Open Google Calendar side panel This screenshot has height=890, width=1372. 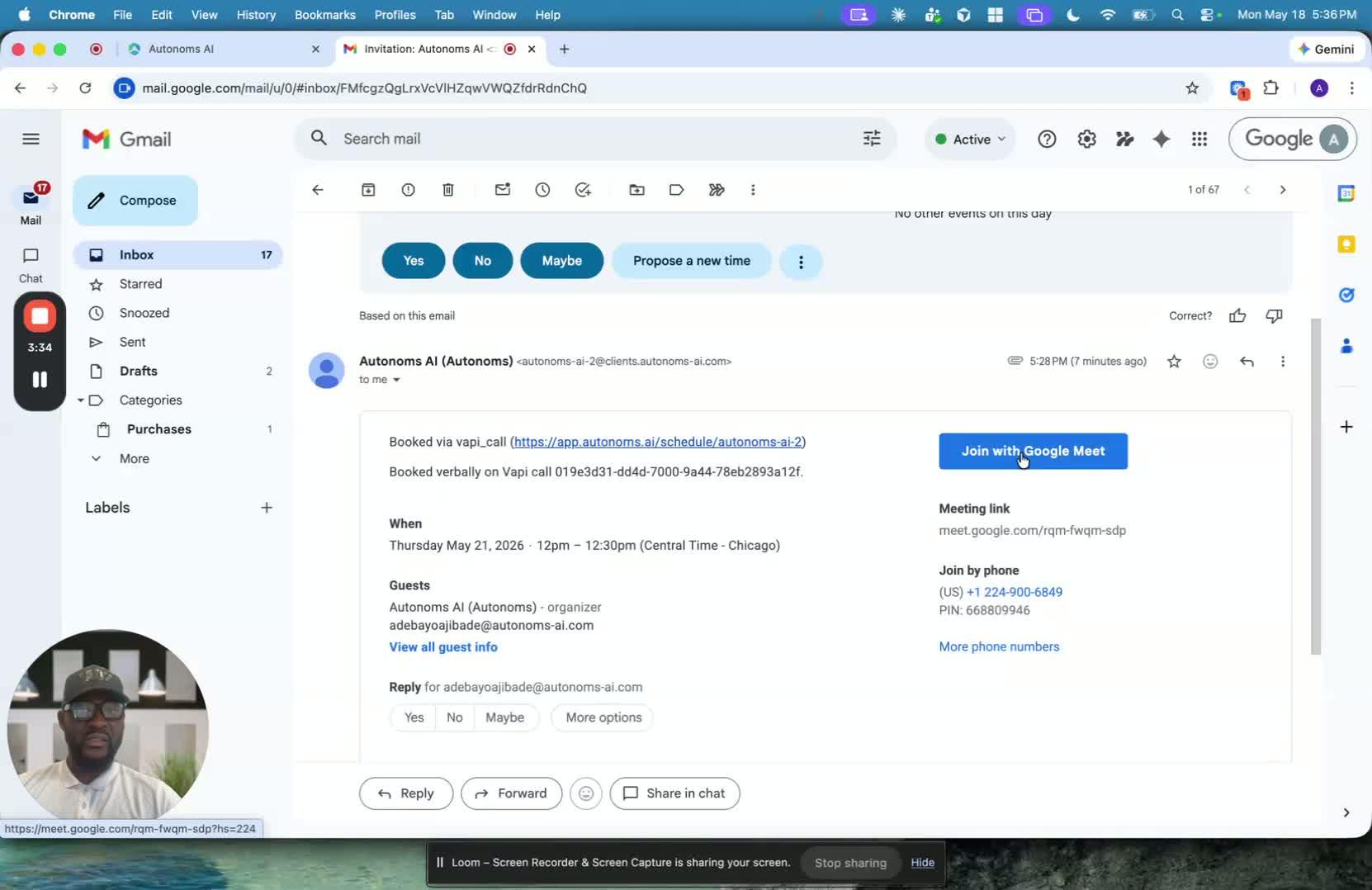1346,193
